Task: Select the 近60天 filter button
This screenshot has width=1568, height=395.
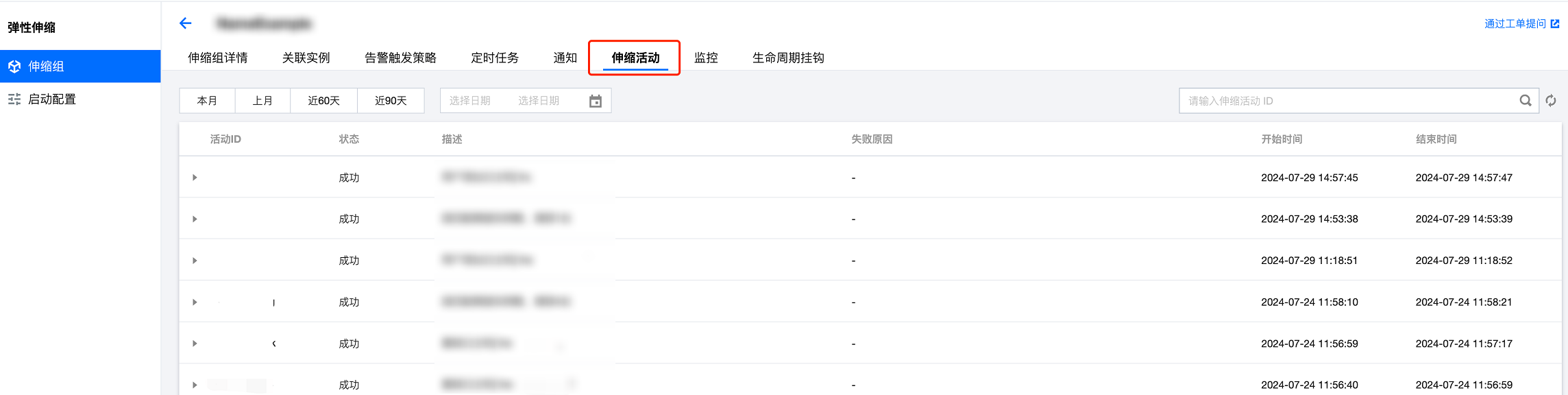Action: click(323, 101)
